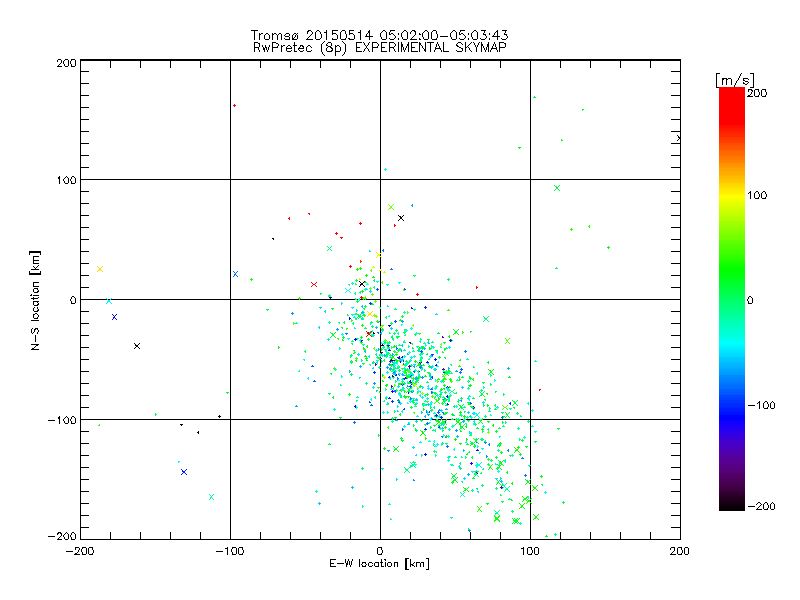Click the -100 tick label on N-S axis
The height and width of the screenshot is (600, 800).
(x=62, y=420)
